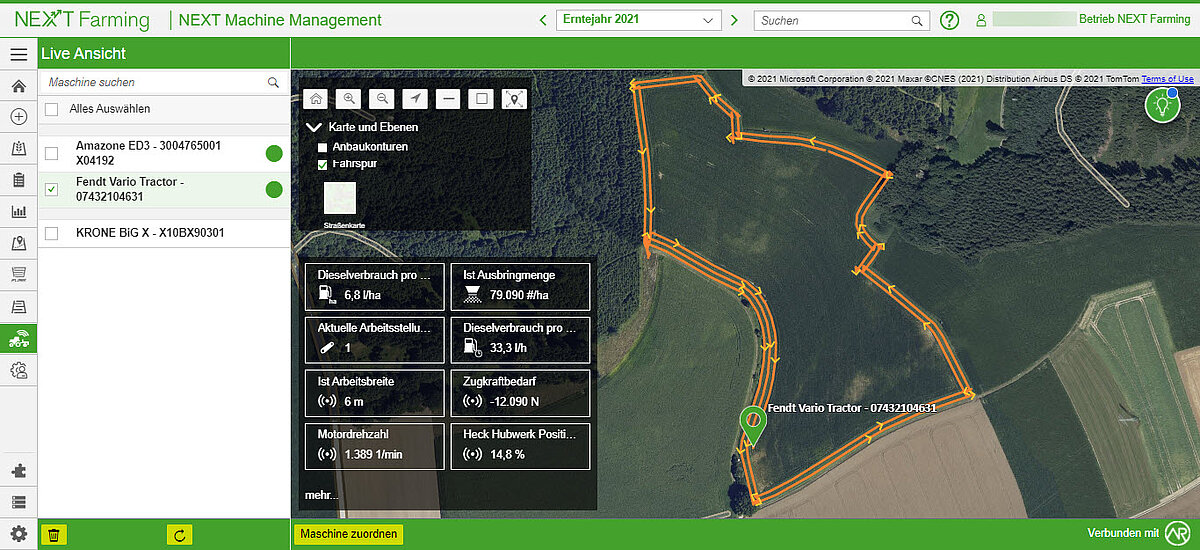1200x550 pixels.
Task: Go to the home sidebar icon
Action: [18, 86]
